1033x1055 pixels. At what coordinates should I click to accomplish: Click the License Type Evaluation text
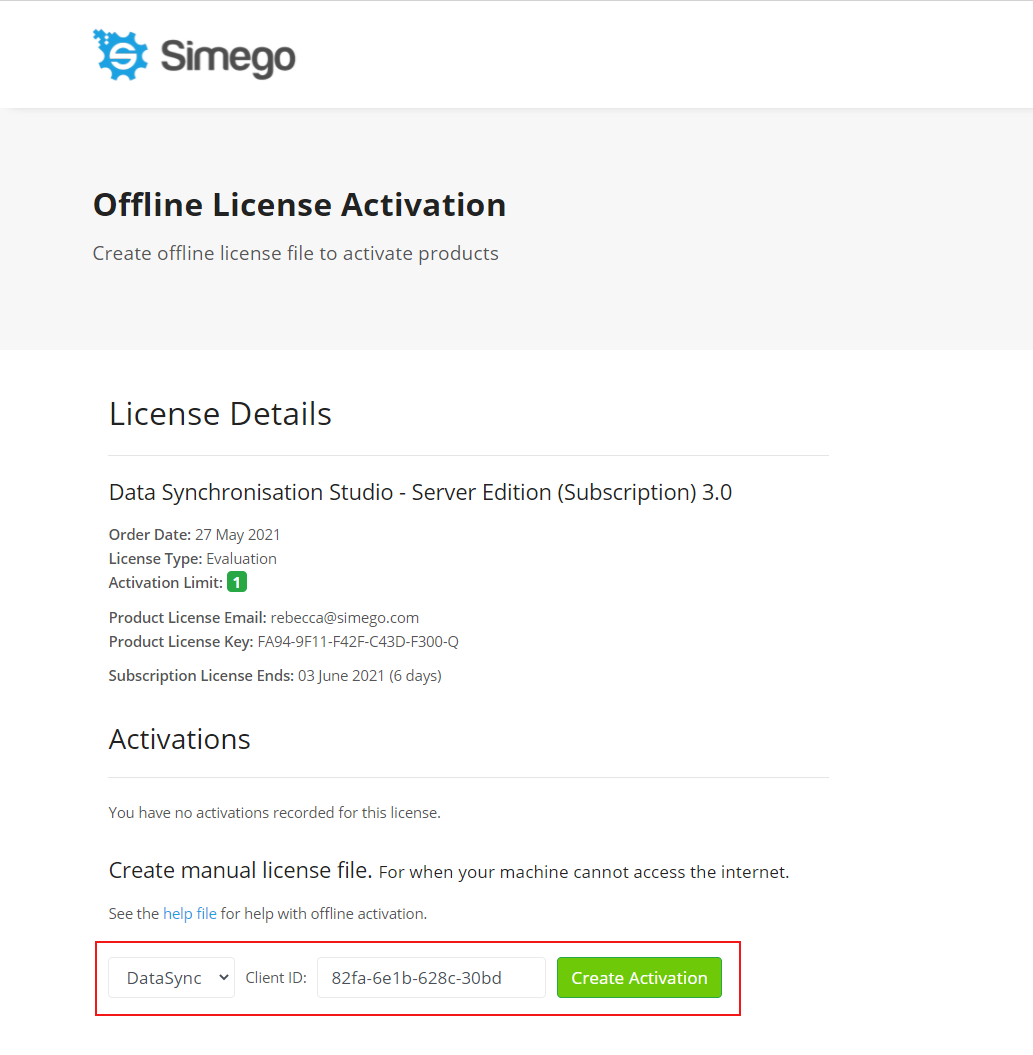point(242,559)
